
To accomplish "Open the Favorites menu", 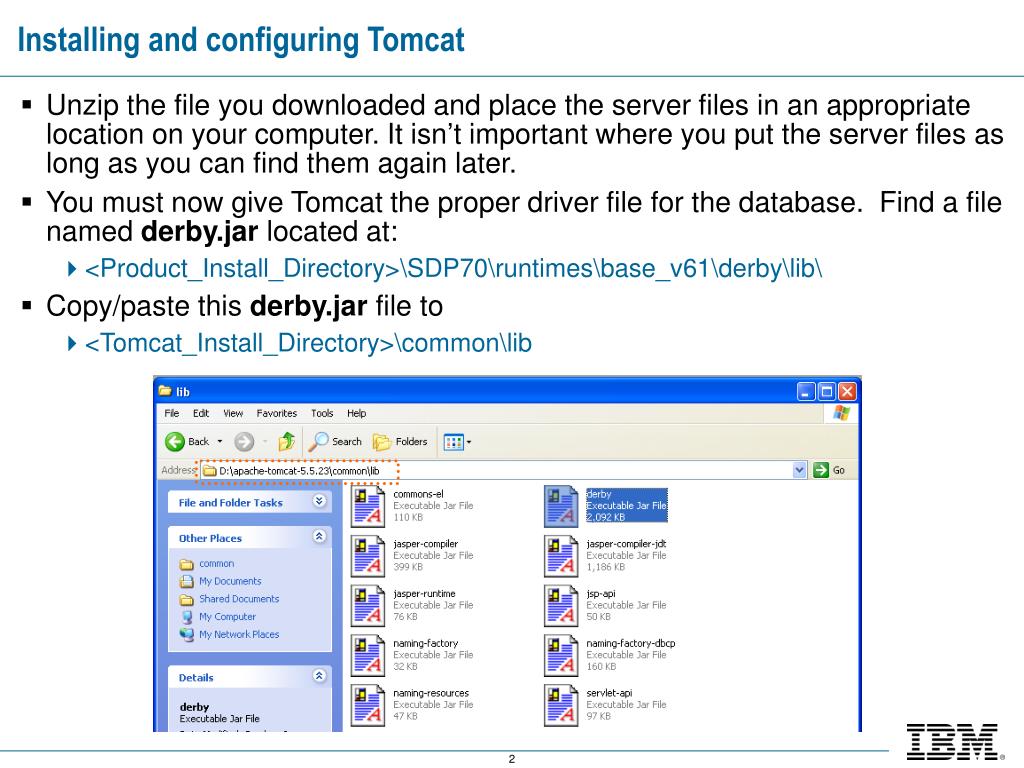I will pos(277,413).
